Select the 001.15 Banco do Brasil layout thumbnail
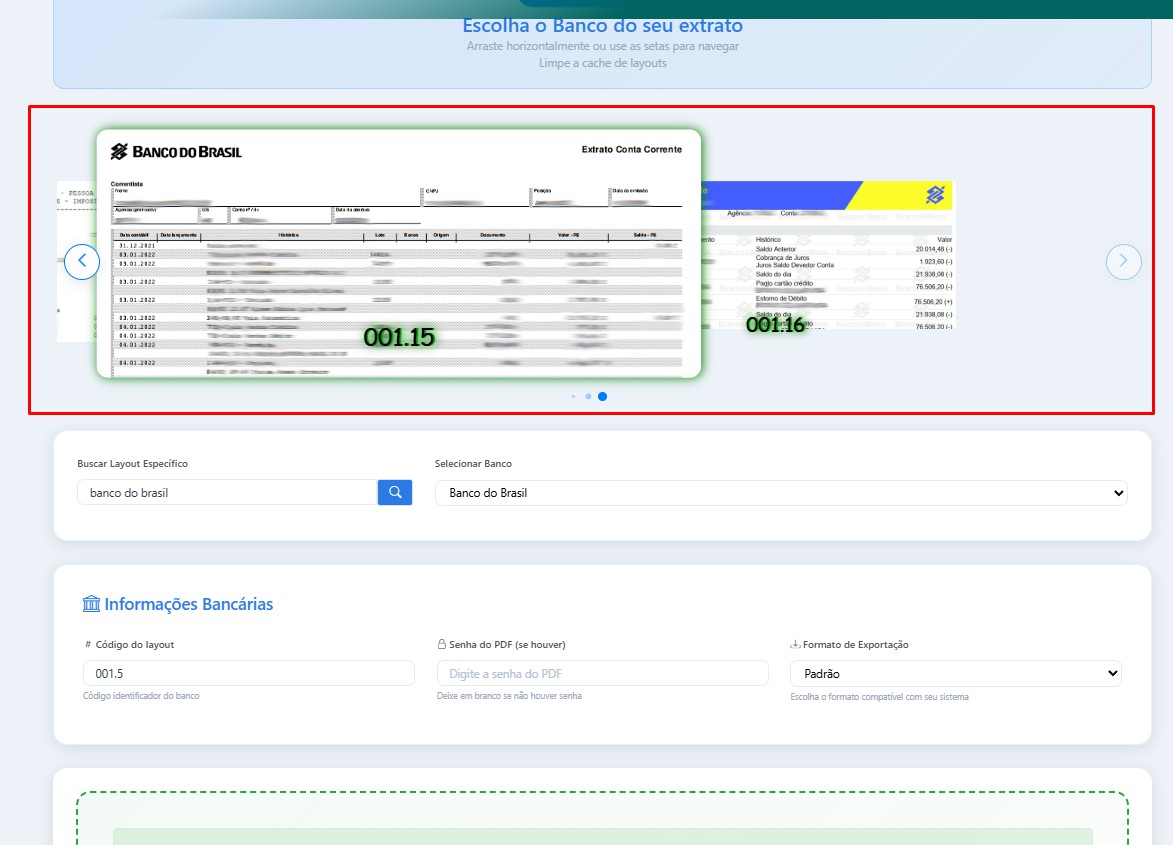1173x845 pixels. coord(399,254)
